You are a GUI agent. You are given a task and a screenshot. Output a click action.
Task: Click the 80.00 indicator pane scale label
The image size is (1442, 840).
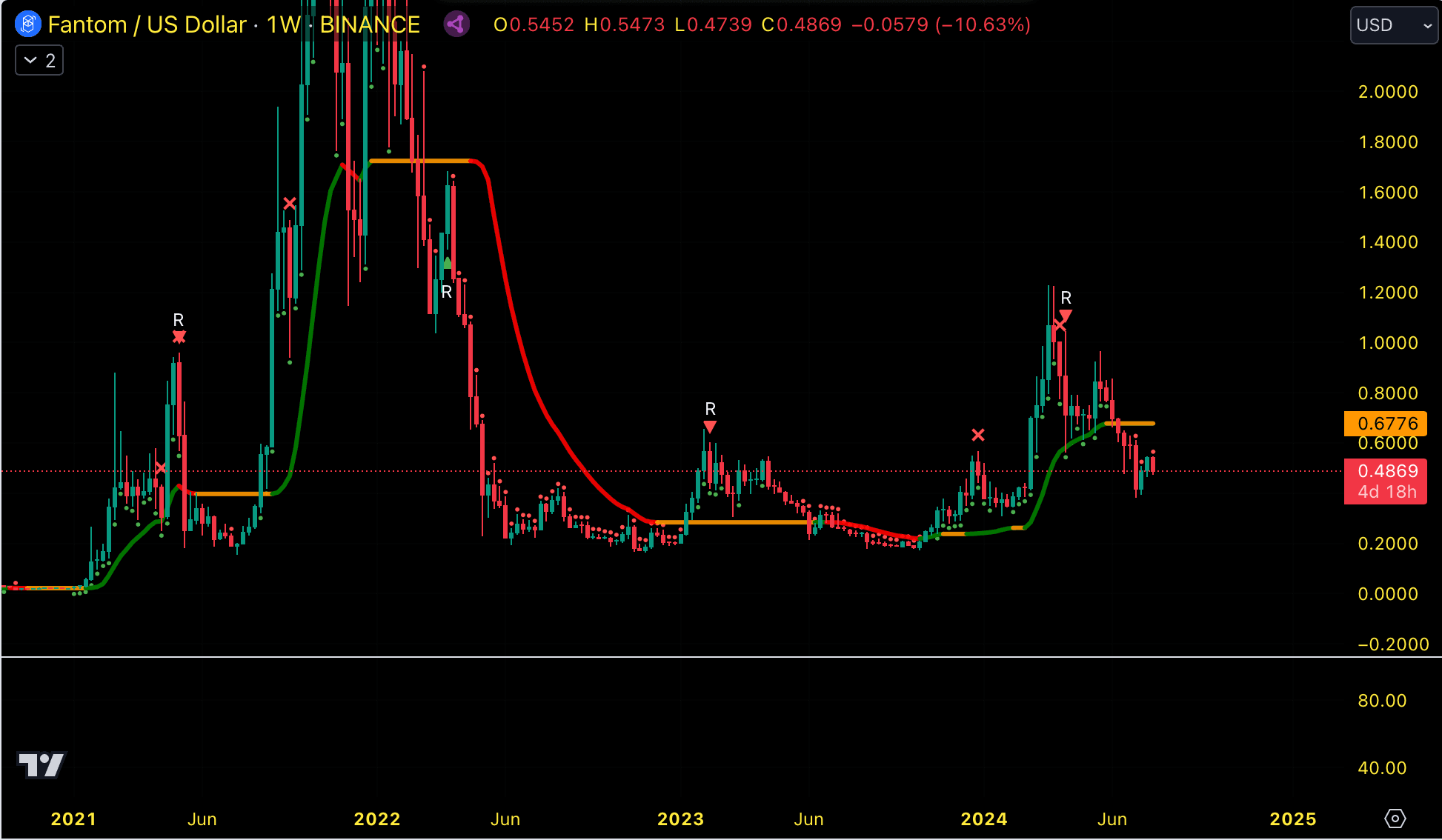point(1382,701)
